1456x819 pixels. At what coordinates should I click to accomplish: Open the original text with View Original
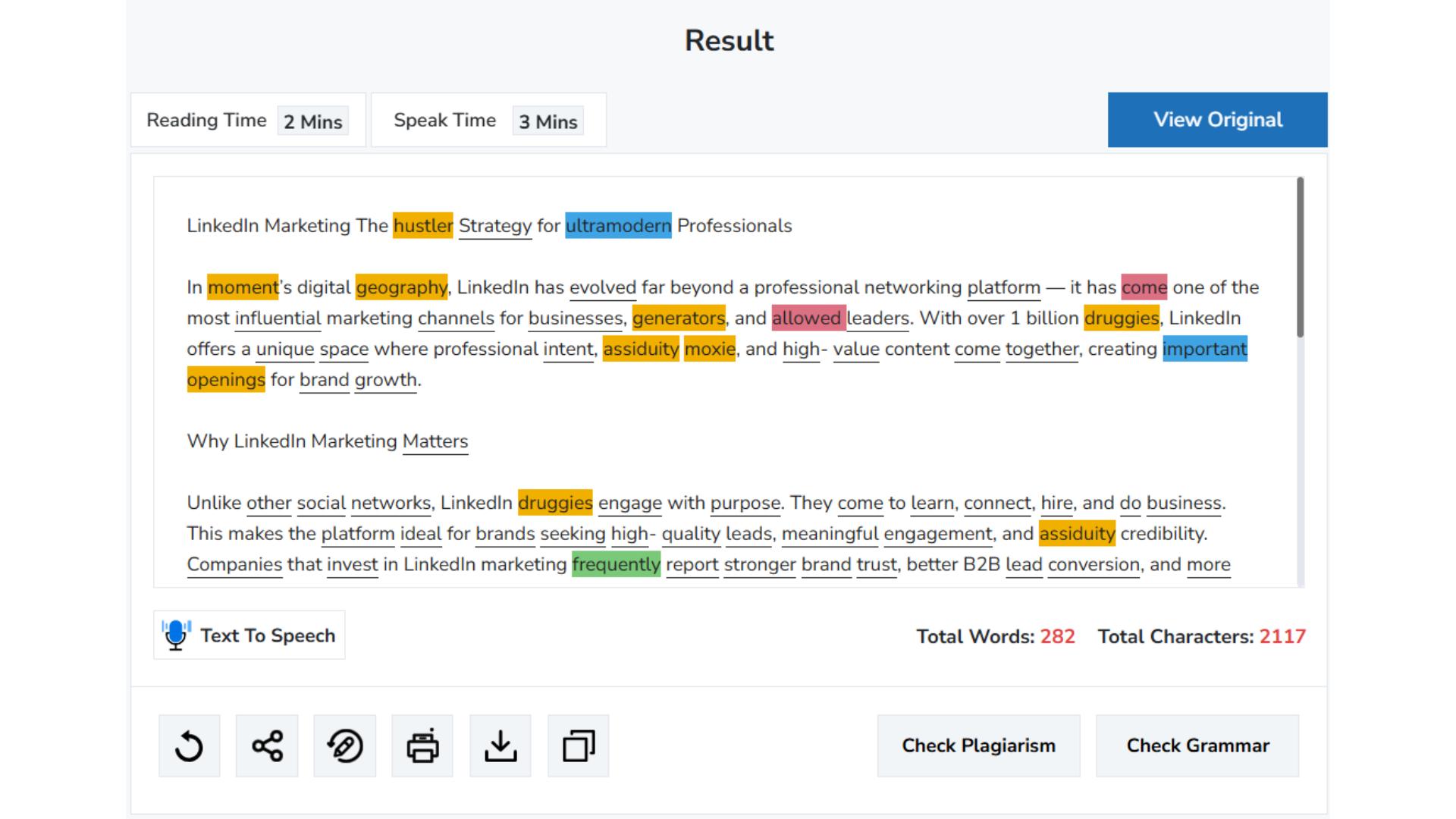click(x=1217, y=119)
